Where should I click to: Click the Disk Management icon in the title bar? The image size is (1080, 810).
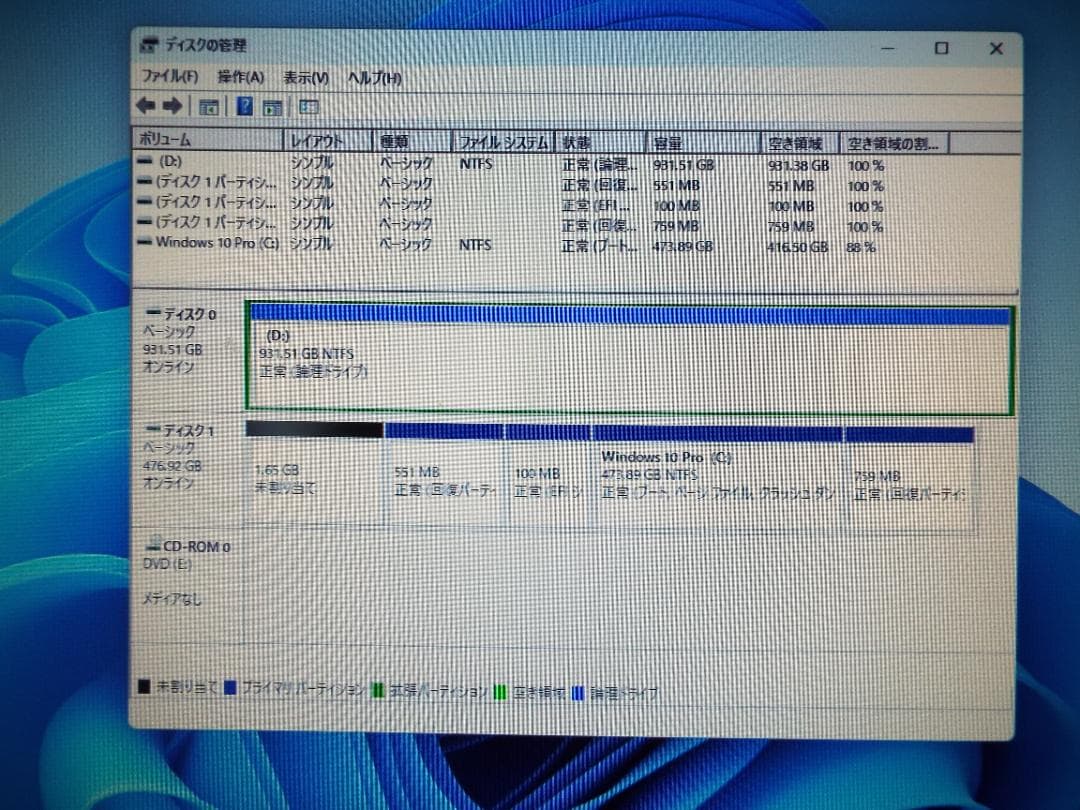pyautogui.click(x=149, y=44)
